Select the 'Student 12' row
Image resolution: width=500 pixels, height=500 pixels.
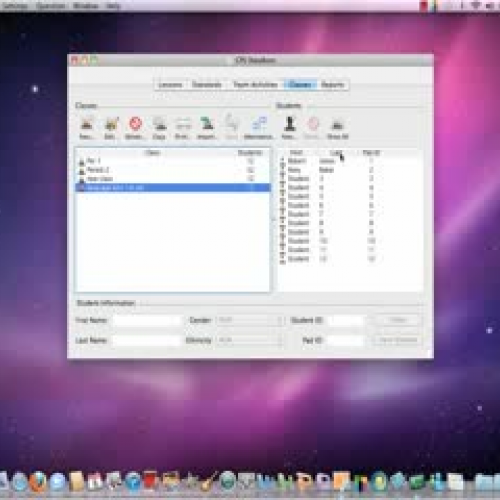point(350,259)
